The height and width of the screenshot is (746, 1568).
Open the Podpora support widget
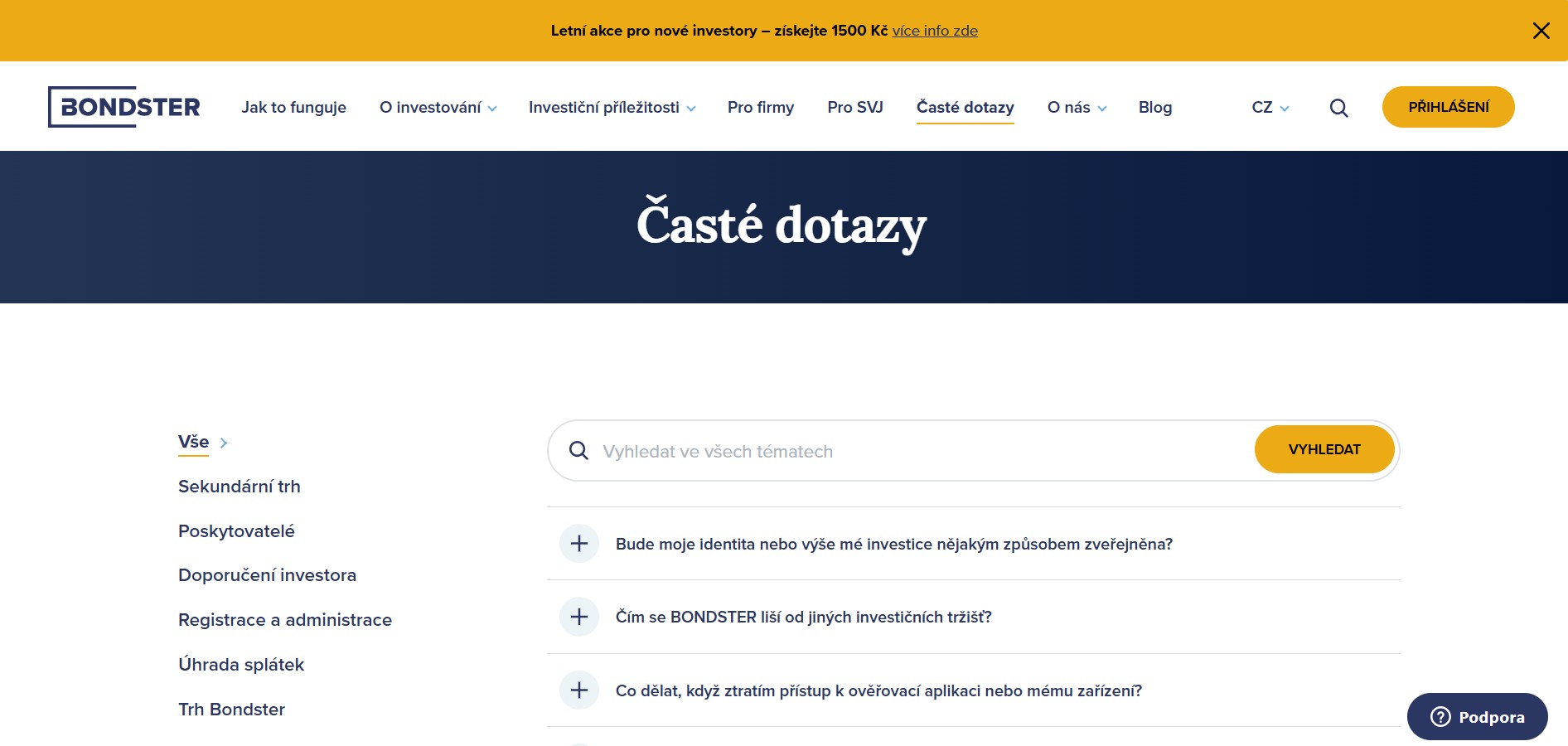(x=1478, y=717)
